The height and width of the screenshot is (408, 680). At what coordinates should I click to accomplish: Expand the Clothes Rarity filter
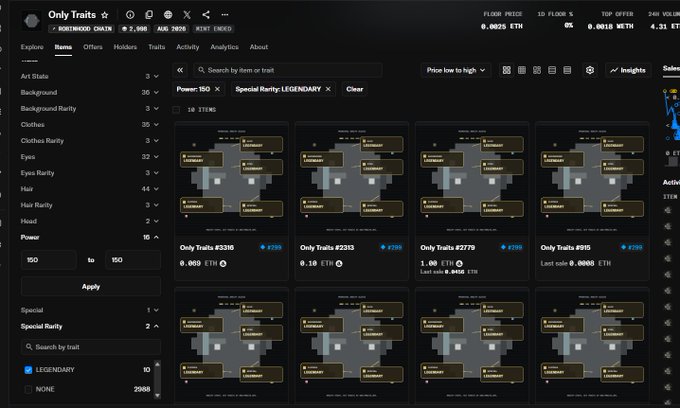[89, 140]
